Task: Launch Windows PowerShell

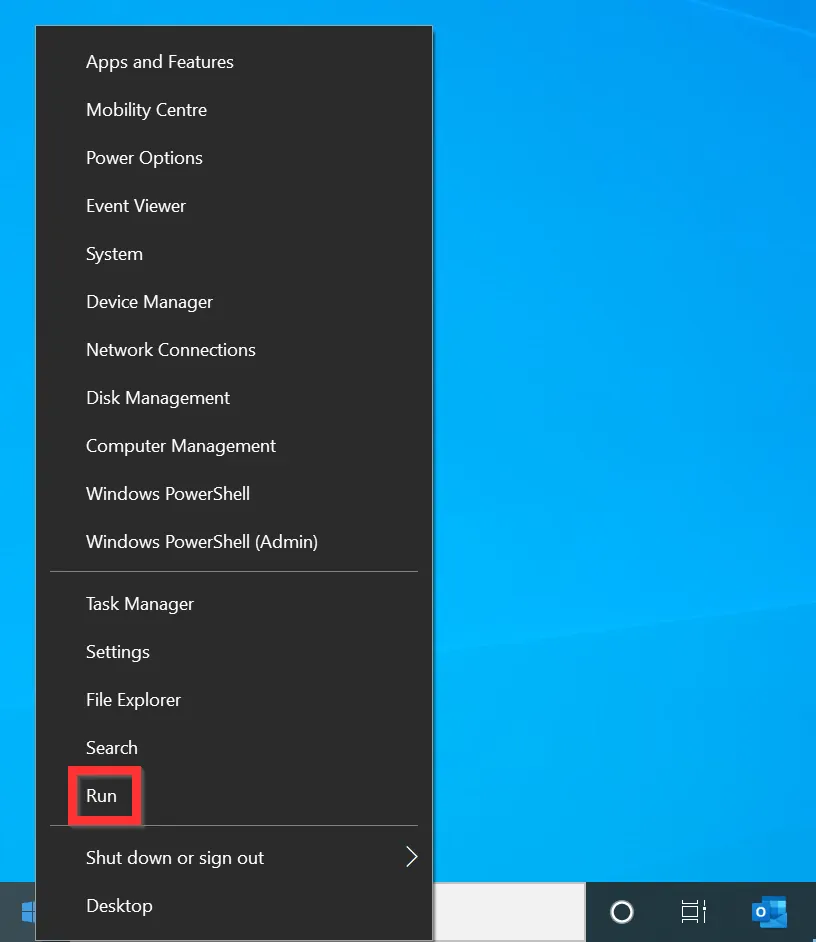Action: (167, 493)
